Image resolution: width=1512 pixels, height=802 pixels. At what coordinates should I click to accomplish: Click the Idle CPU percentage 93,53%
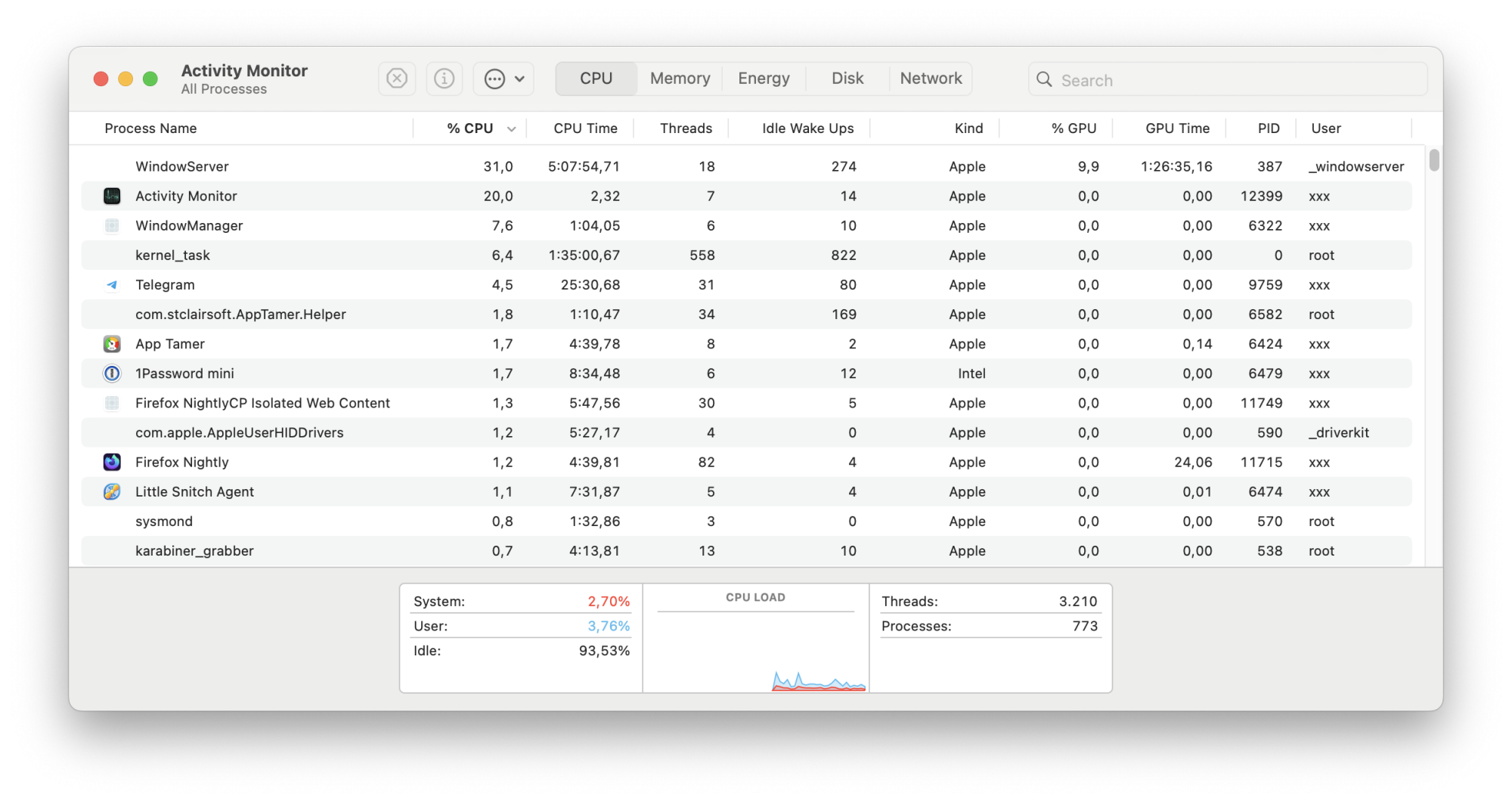point(604,651)
